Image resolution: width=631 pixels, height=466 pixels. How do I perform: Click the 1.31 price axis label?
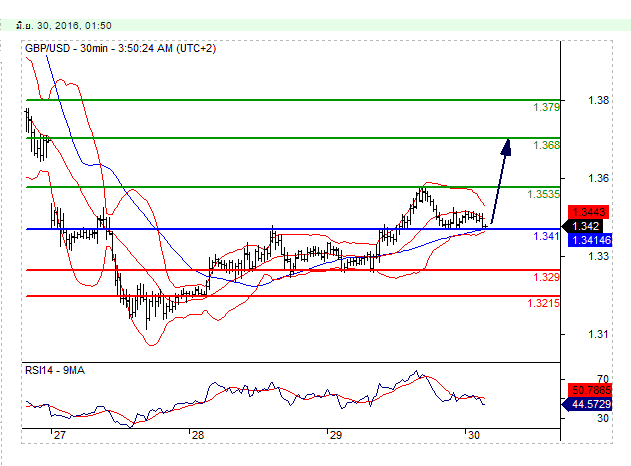[598, 334]
